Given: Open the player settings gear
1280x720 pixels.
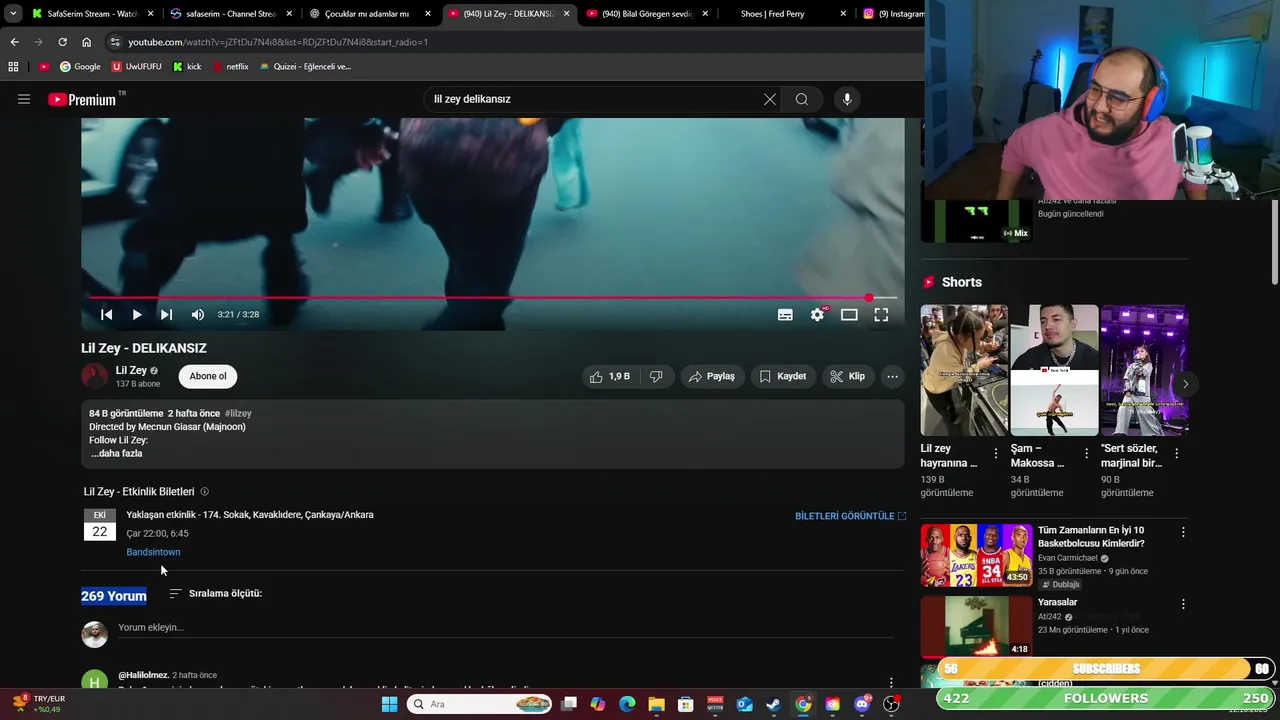Looking at the screenshot, I should tap(817, 314).
